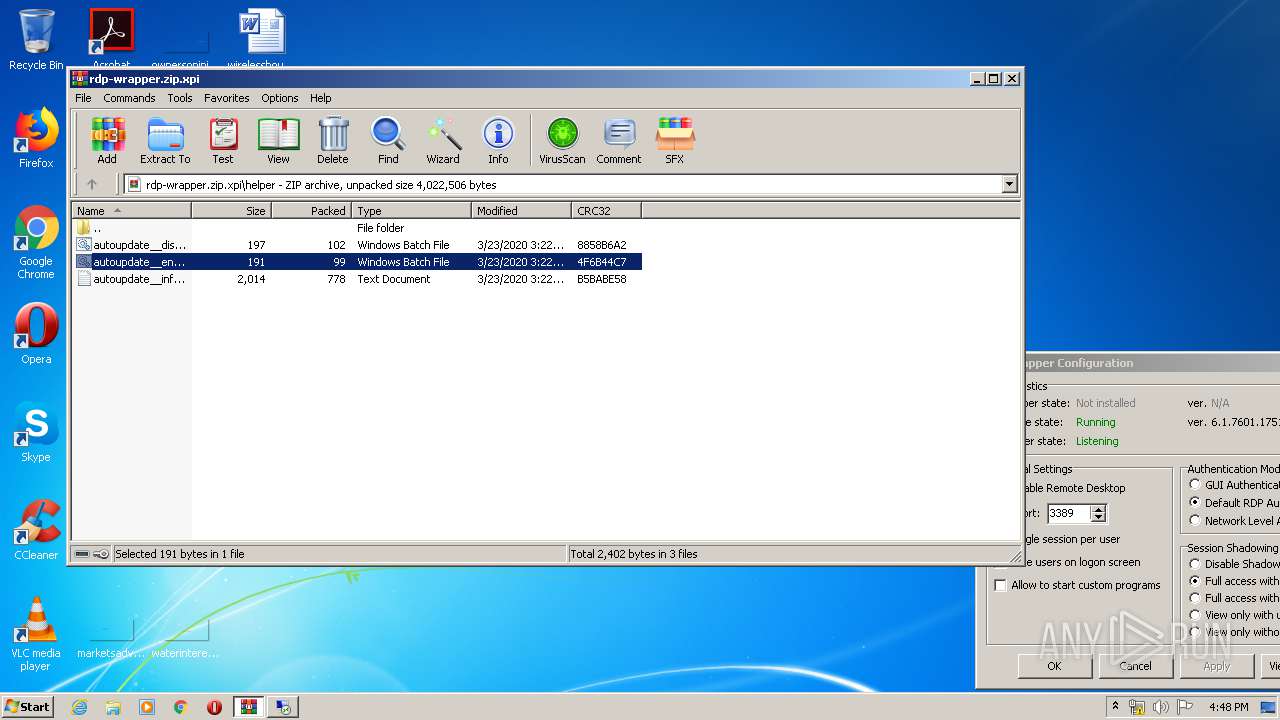Show hidden system tray icons
Viewport: 1280px width, 720px height.
coord(1115,707)
